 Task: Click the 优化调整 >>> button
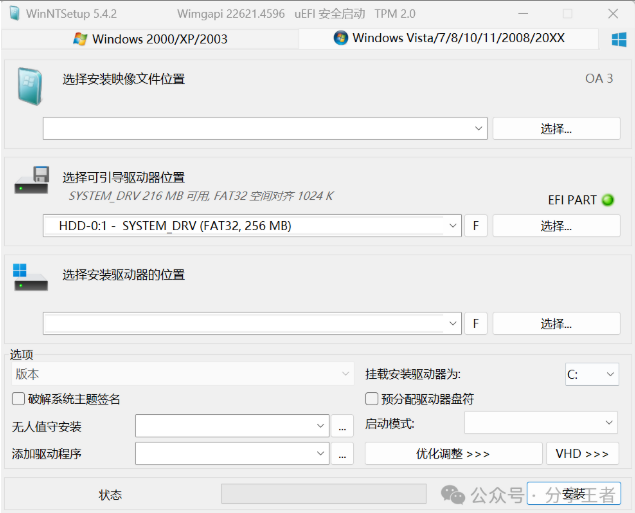click(x=453, y=454)
